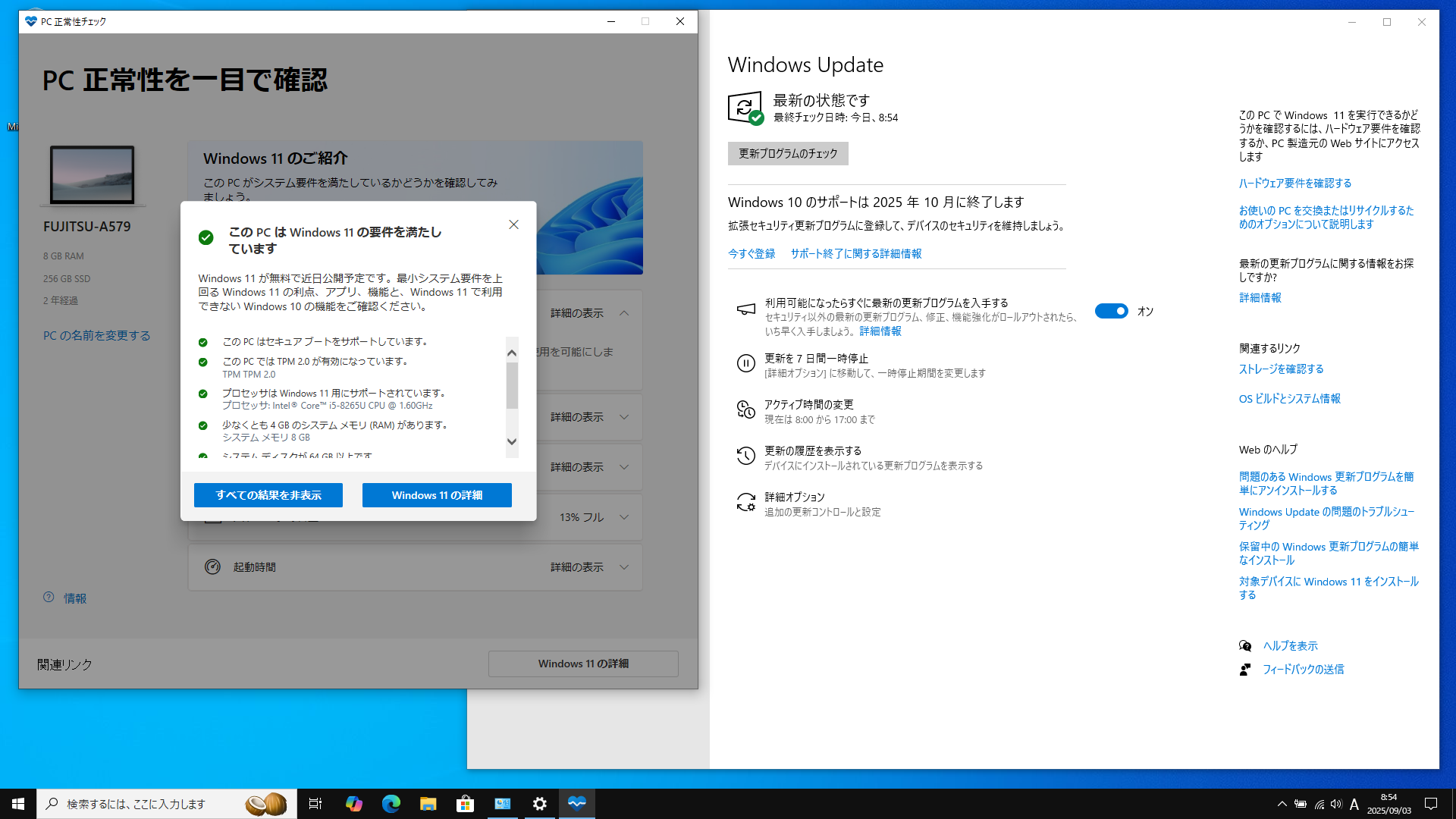
Task: Click Windows 11 の詳細 button in dialog
Action: point(437,495)
